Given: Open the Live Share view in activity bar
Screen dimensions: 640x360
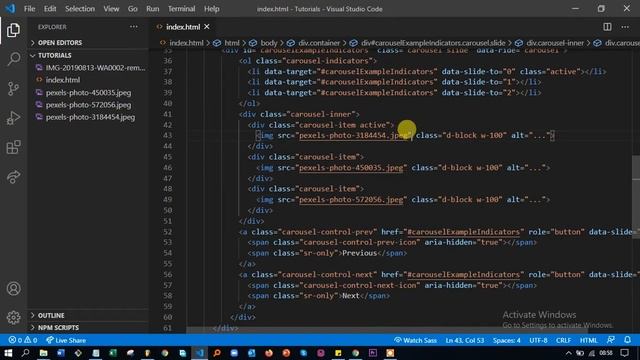Looking at the screenshot, I should (x=13, y=177).
